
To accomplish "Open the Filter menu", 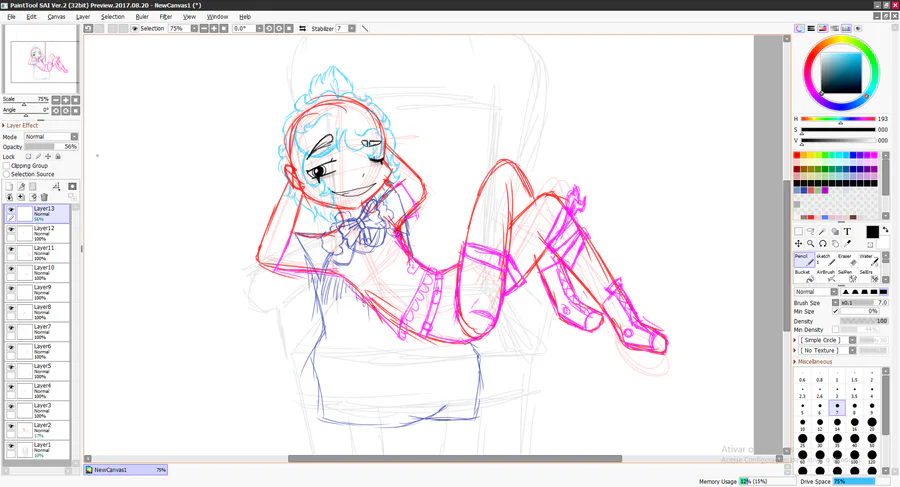I will pos(166,17).
